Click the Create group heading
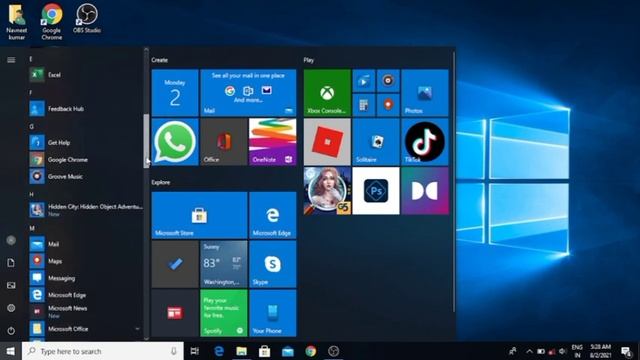 (x=160, y=60)
